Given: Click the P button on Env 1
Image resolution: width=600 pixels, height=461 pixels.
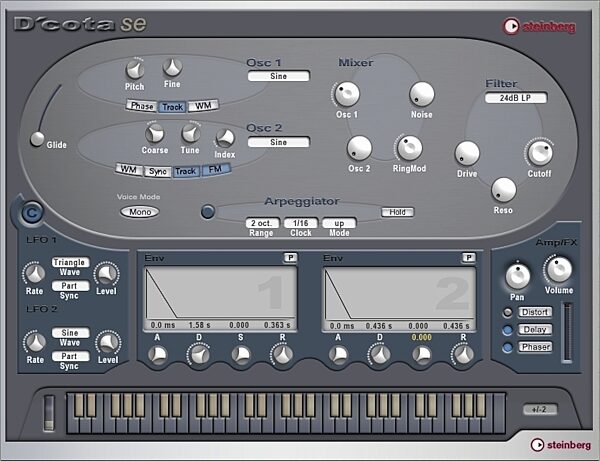Looking at the screenshot, I should (x=290, y=258).
